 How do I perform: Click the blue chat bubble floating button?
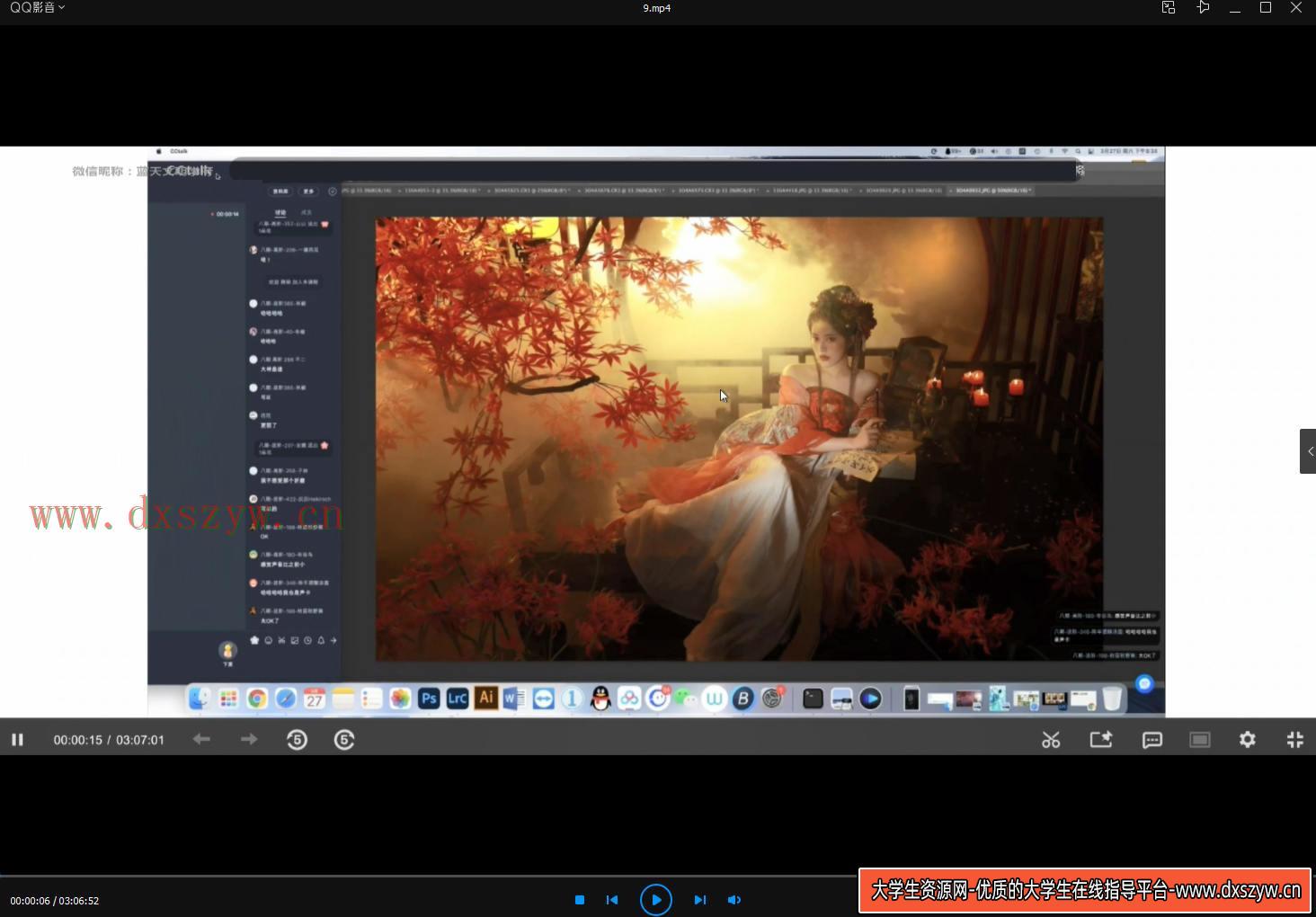click(1144, 683)
